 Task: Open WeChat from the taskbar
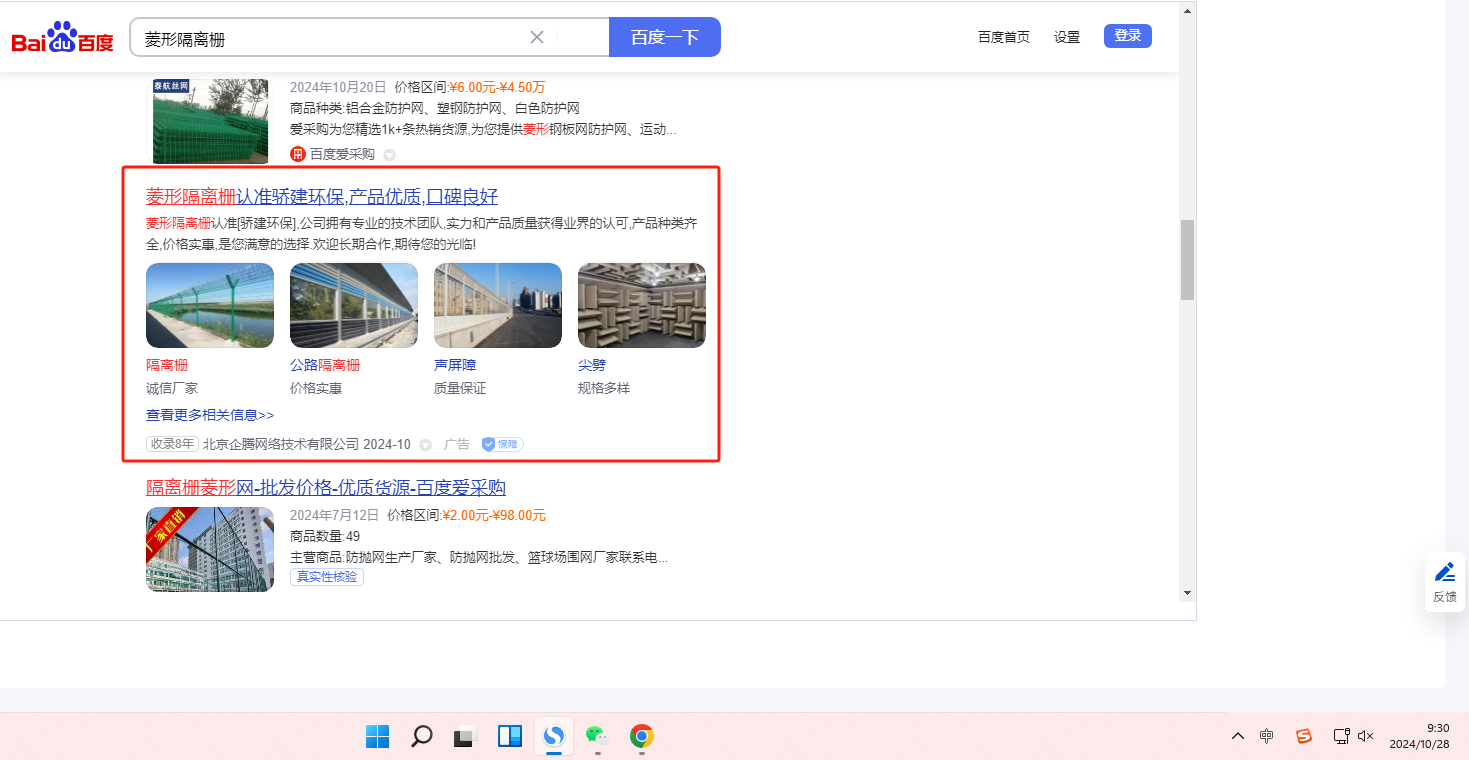597,736
